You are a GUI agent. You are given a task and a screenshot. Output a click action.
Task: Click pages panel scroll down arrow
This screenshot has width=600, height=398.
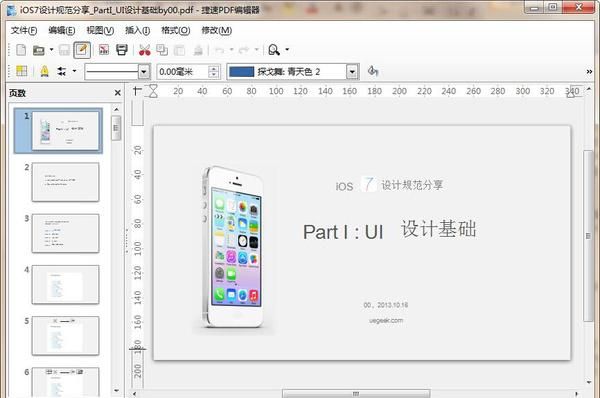click(x=116, y=391)
